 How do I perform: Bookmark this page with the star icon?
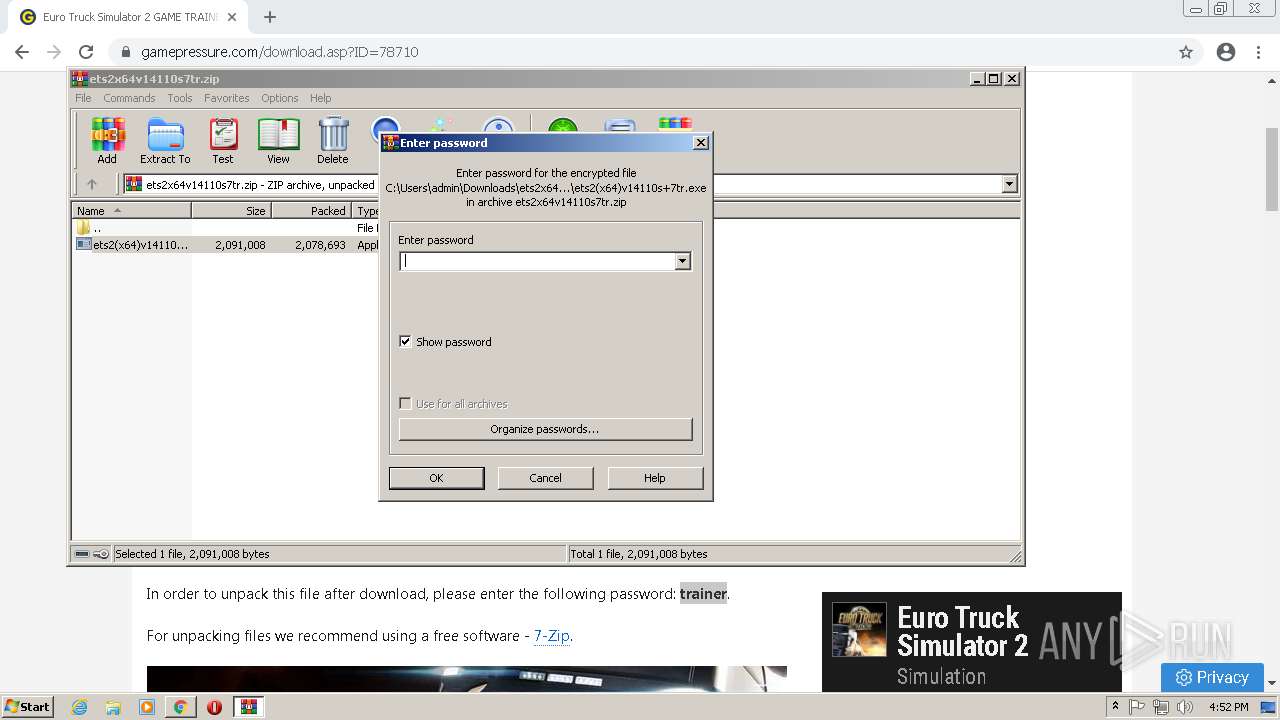1186,52
